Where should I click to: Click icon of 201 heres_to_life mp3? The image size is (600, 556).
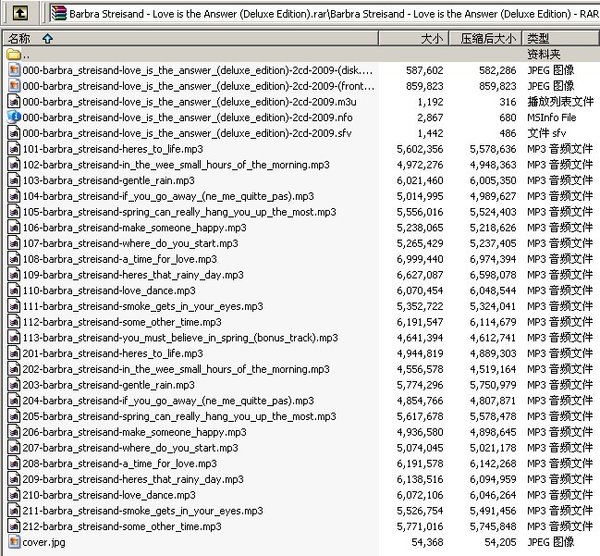point(14,353)
